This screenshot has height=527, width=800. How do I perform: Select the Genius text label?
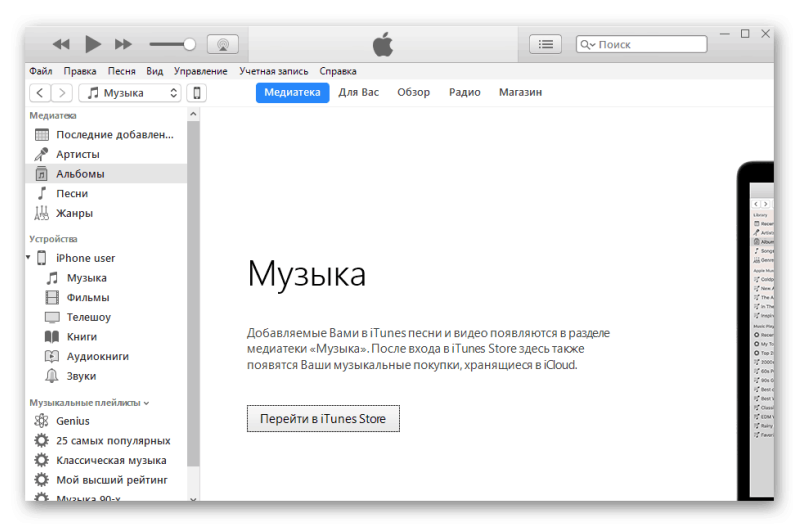pos(73,421)
